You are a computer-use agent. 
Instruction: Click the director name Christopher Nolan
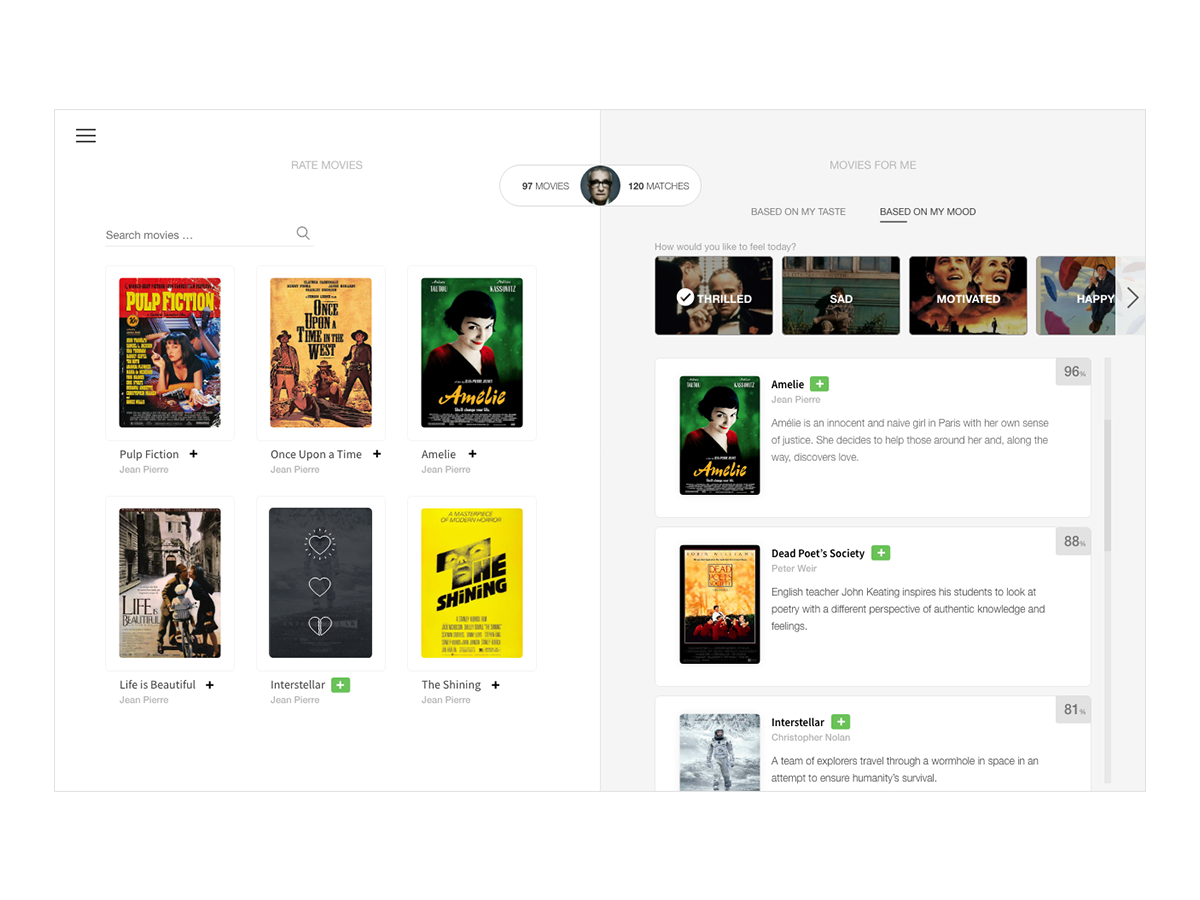(x=811, y=738)
